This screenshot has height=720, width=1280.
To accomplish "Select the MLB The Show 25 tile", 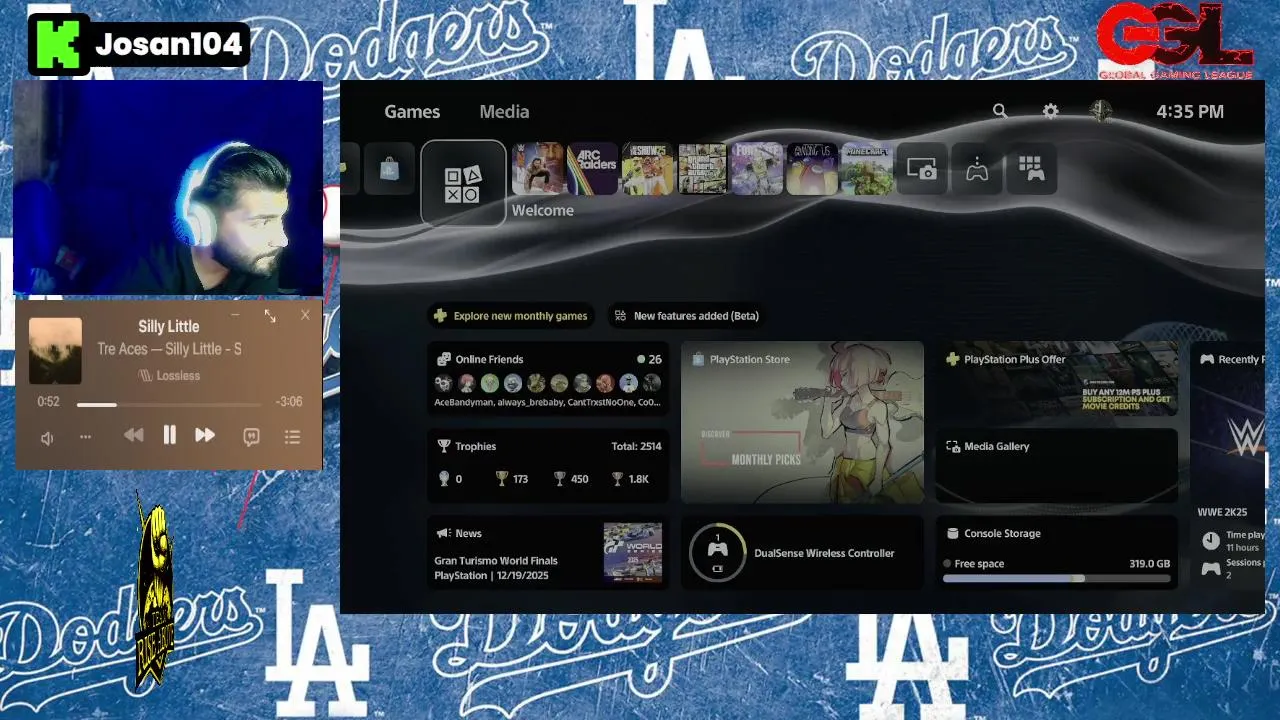I will pos(648,169).
